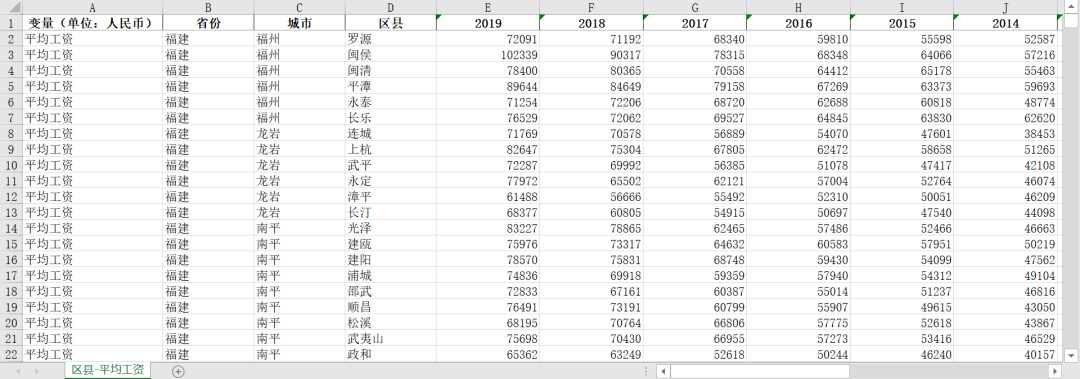Click the 2018 value 84649

pyautogui.click(x=592, y=86)
